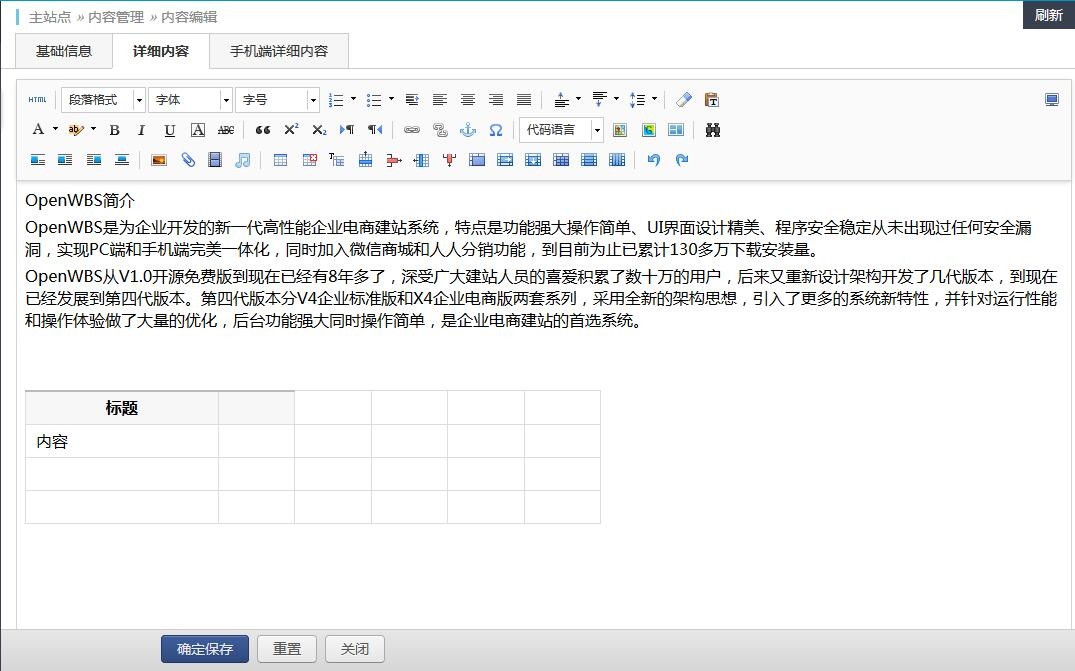Viewport: 1075px width, 671px height.
Task: Click the table cell containing 内容
Action: pyautogui.click(x=122, y=441)
